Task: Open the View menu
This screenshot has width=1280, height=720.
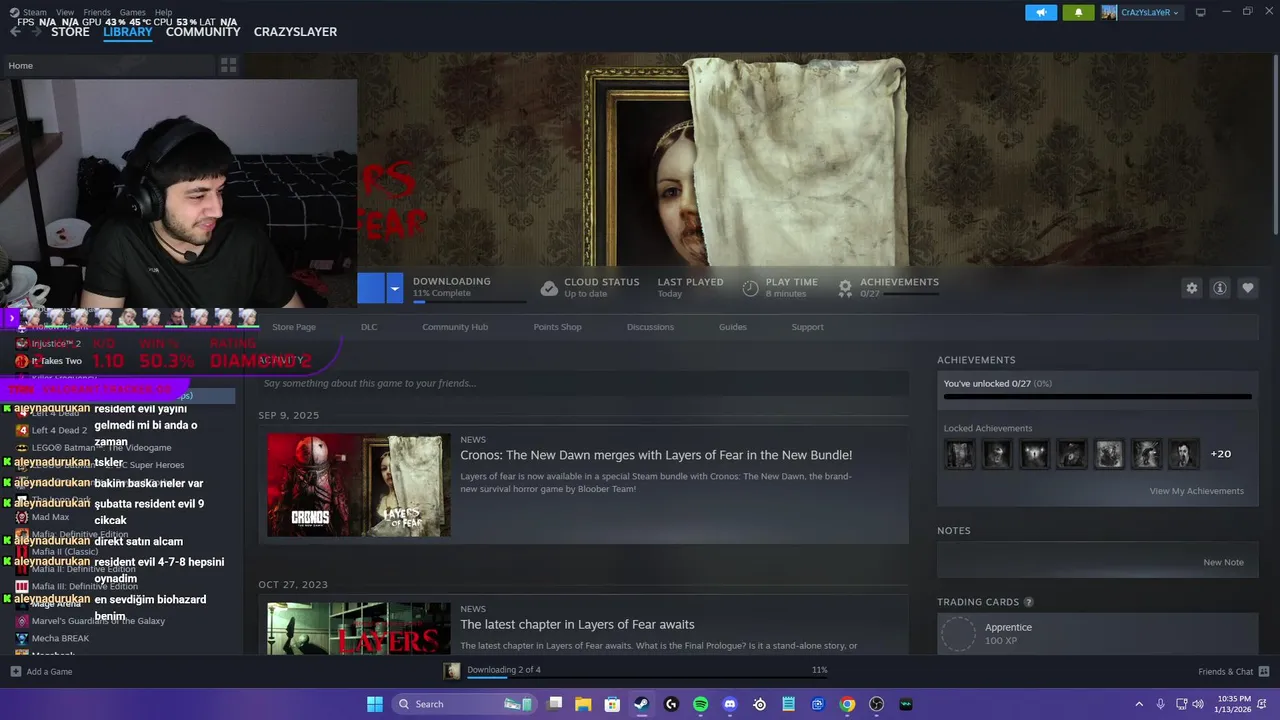Action: [65, 12]
